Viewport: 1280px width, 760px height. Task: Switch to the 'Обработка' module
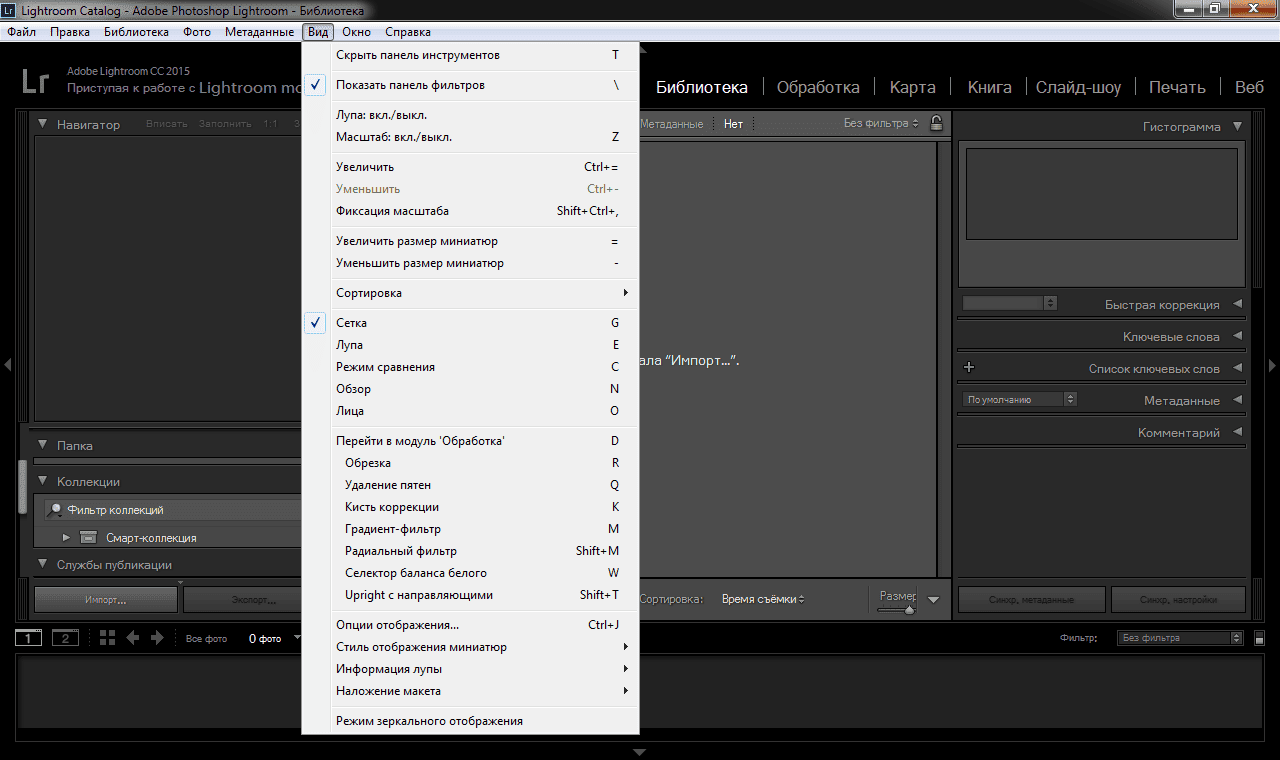click(x=818, y=87)
